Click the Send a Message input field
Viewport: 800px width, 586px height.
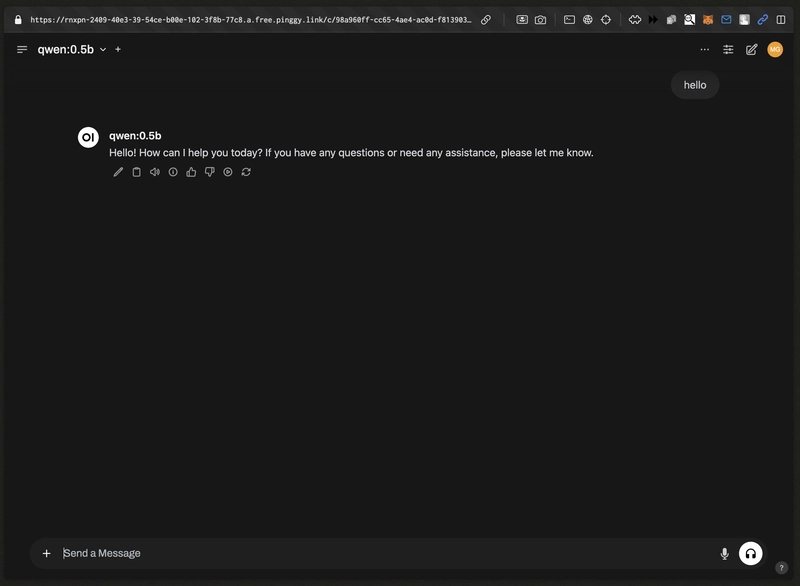[380, 553]
